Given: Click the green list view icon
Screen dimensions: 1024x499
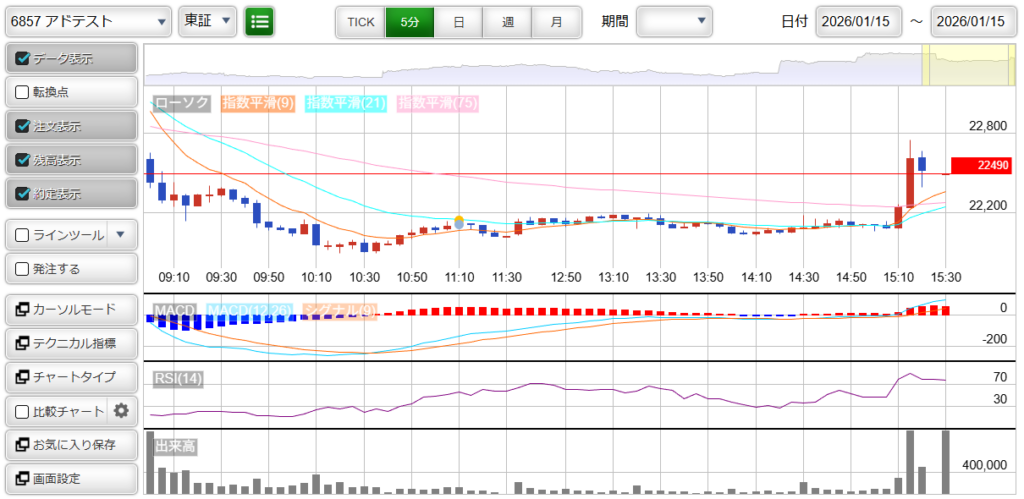Looking at the screenshot, I should (x=260, y=21).
